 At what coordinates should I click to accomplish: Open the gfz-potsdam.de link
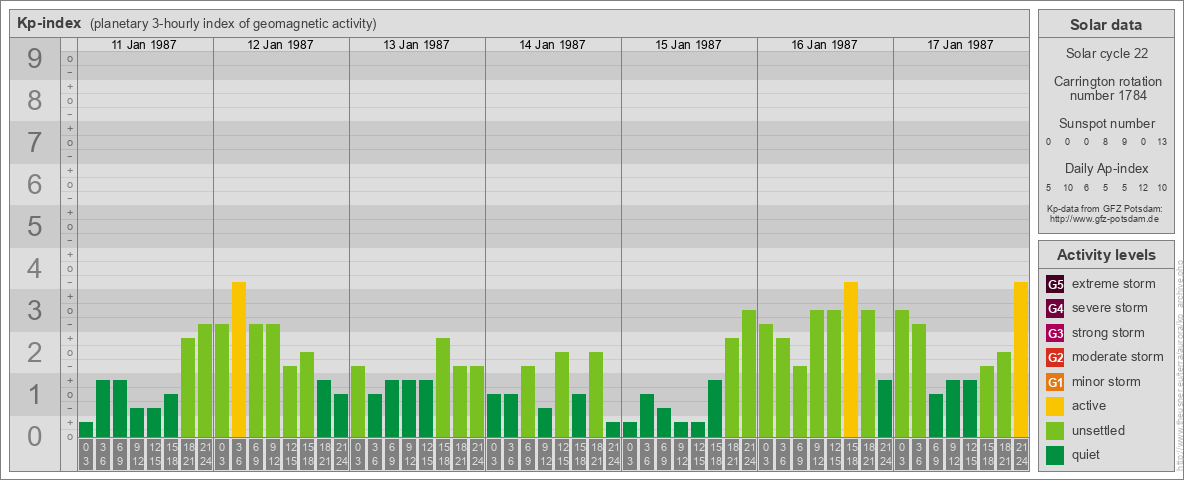[1103, 219]
